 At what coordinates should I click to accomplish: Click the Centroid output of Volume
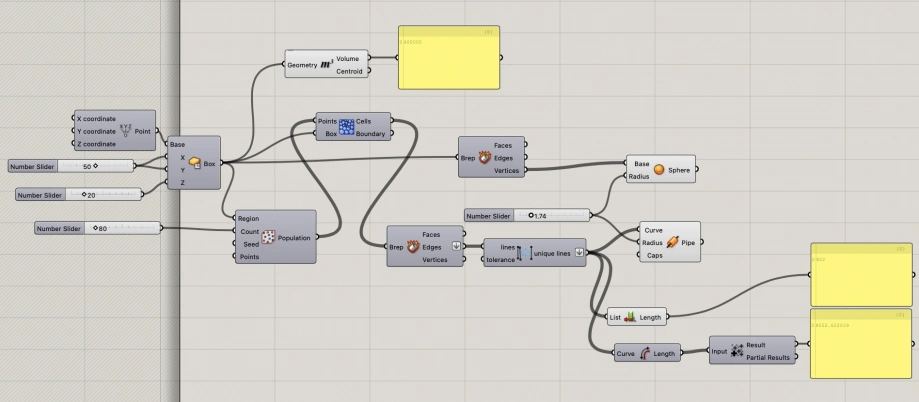(349, 71)
